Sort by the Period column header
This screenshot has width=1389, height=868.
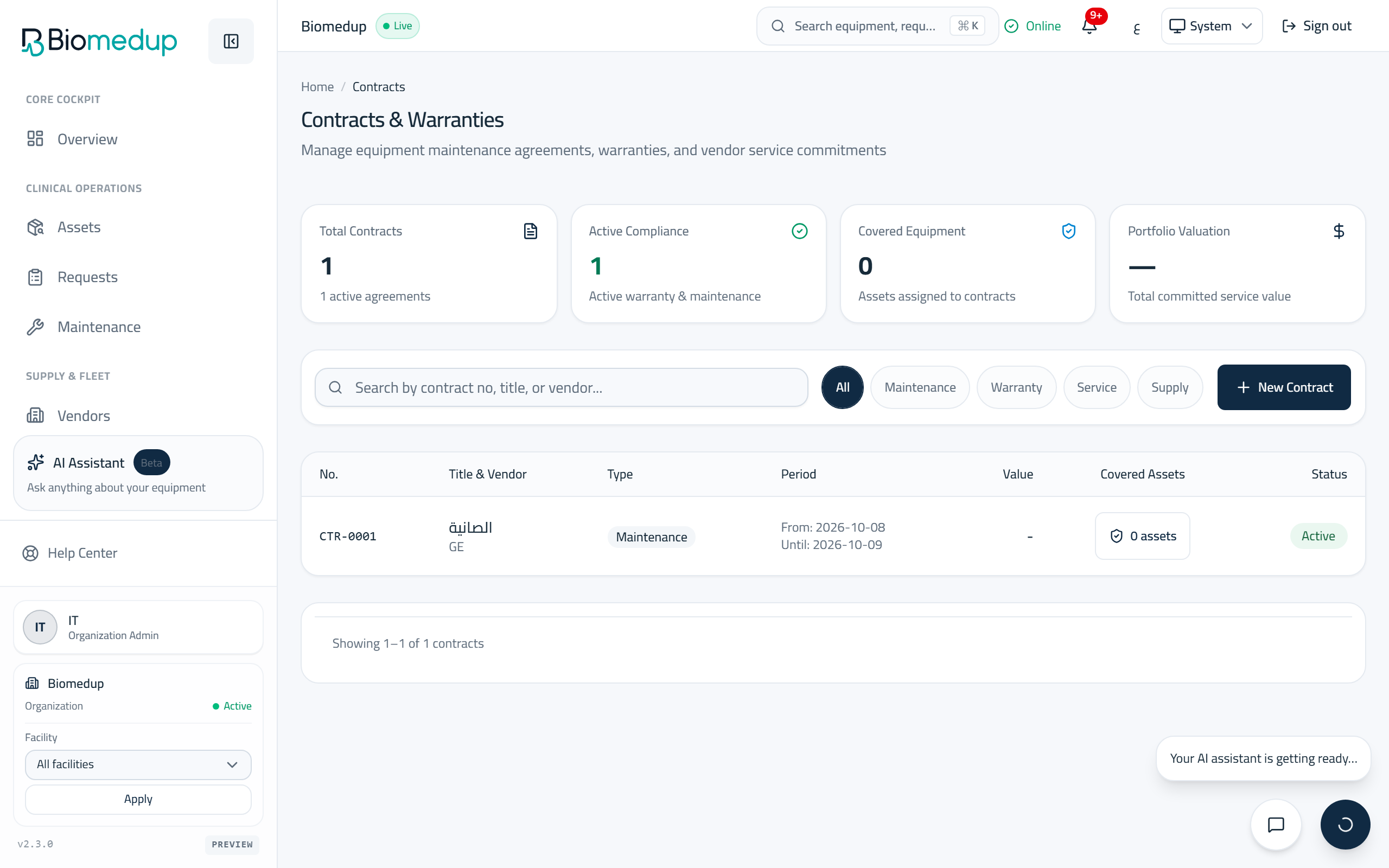coord(798,474)
